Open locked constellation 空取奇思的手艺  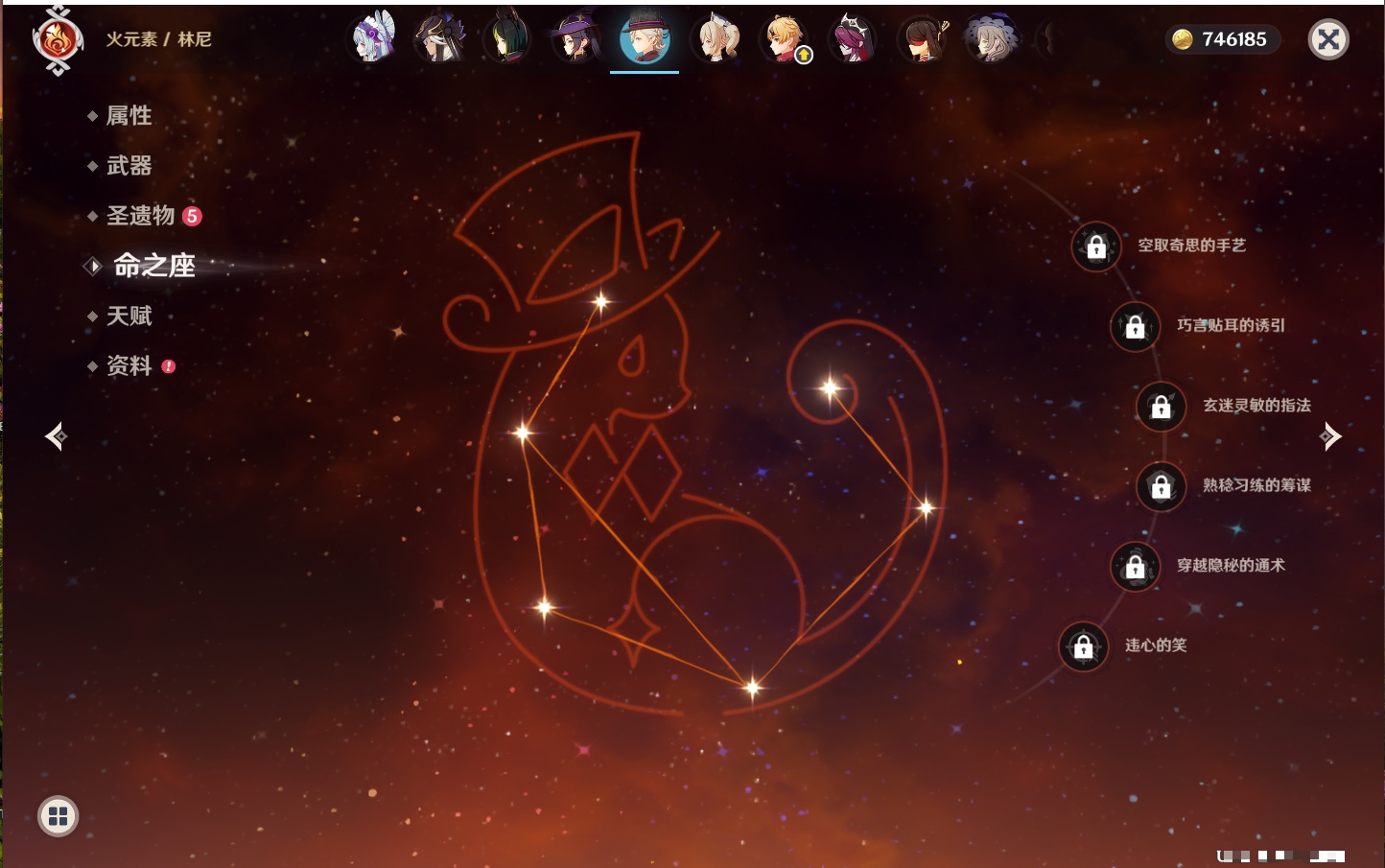pyautogui.click(x=1096, y=246)
